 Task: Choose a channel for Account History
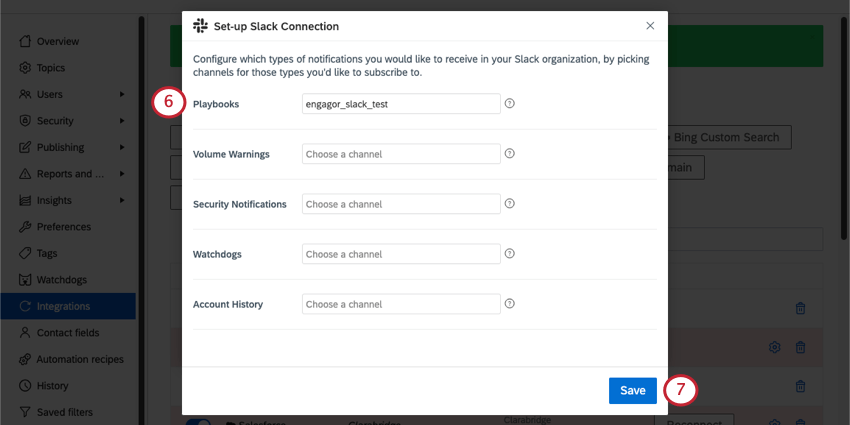click(x=401, y=304)
